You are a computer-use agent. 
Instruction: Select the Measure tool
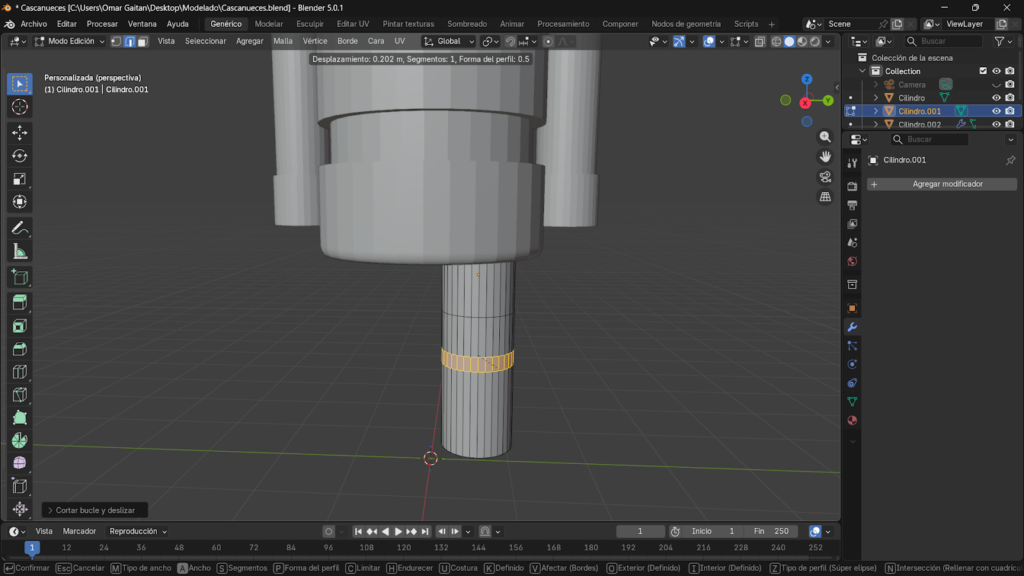click(19, 252)
